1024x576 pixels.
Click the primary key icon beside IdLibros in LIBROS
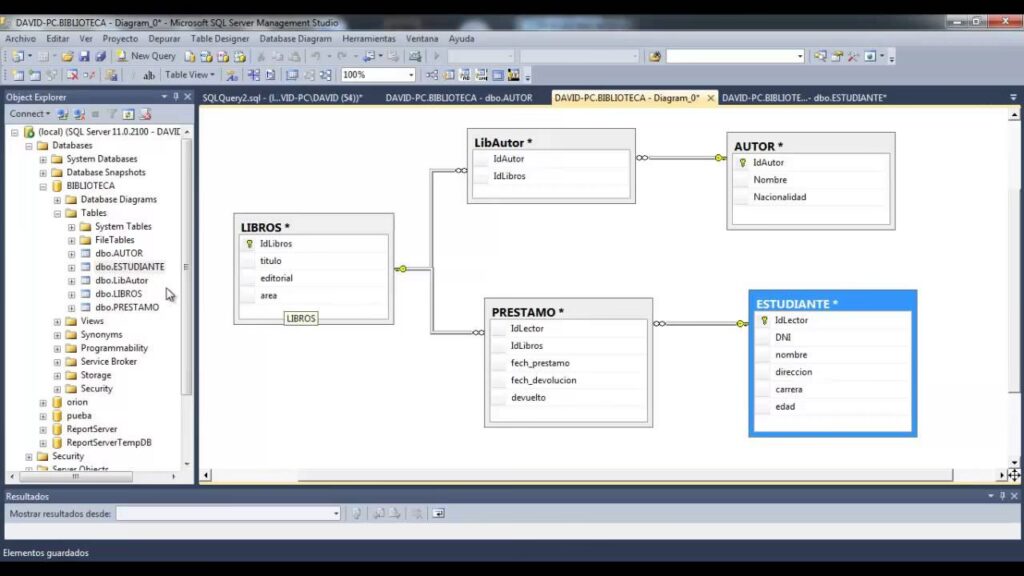[x=249, y=243]
